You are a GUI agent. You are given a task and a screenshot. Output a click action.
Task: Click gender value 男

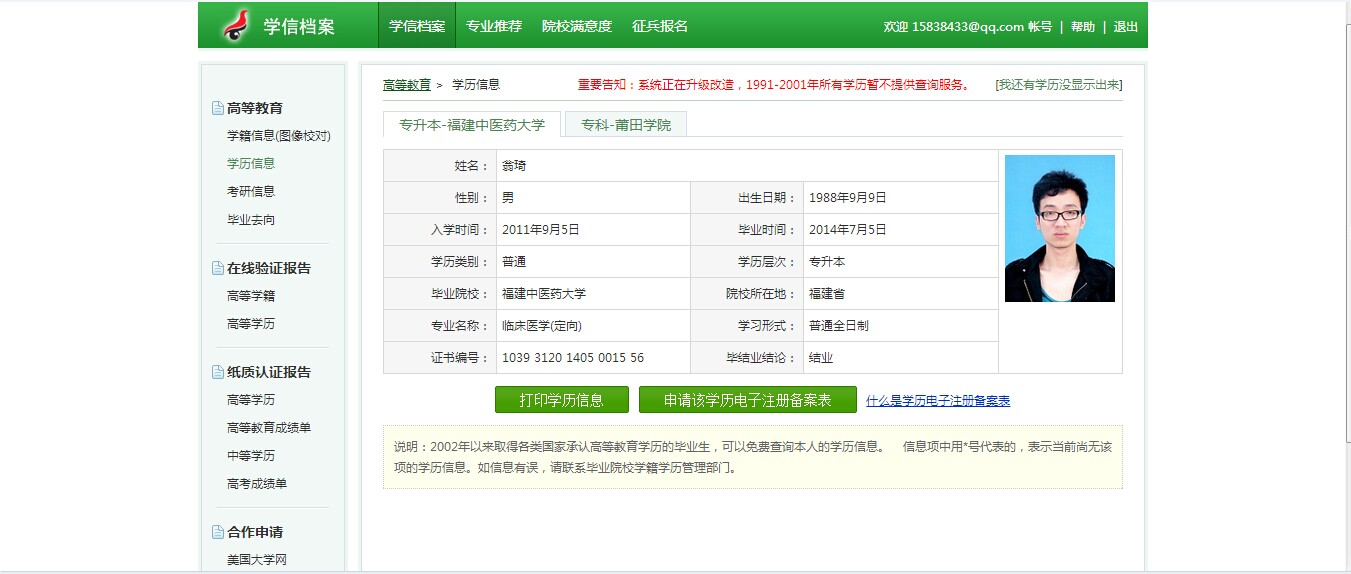click(508, 198)
